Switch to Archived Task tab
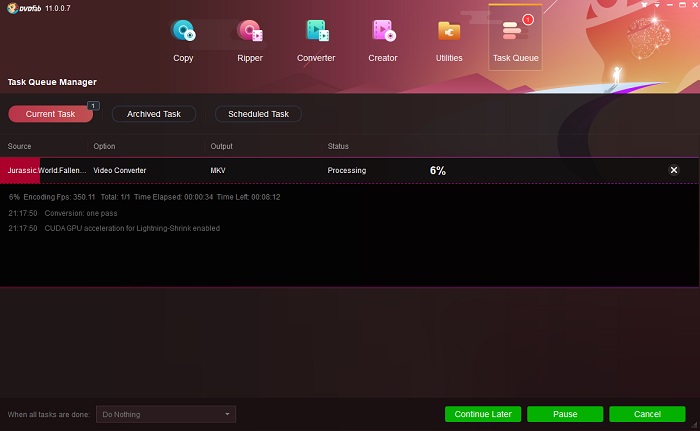Viewport: 700px width, 431px height. (x=154, y=114)
